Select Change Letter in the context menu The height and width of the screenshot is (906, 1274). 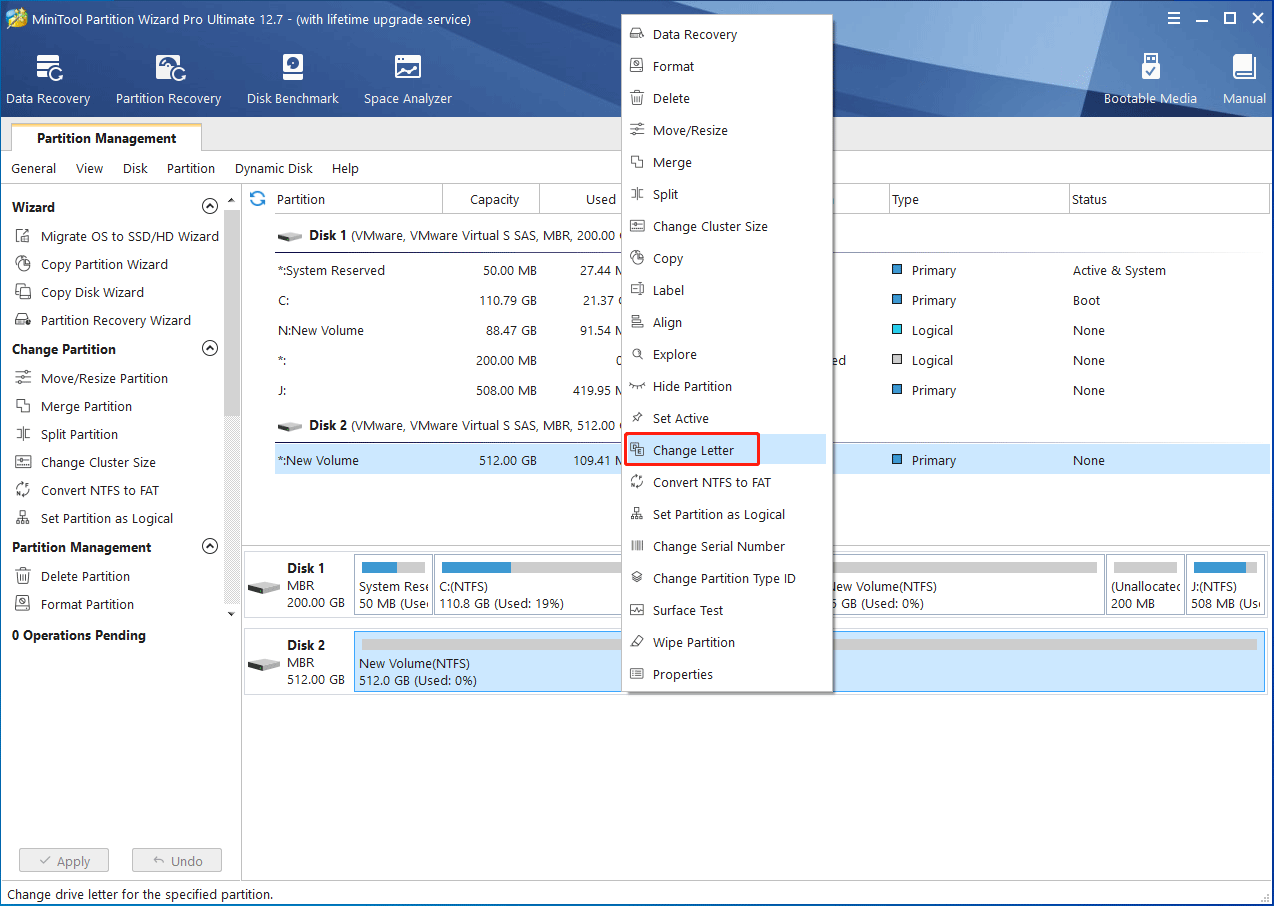[693, 451]
